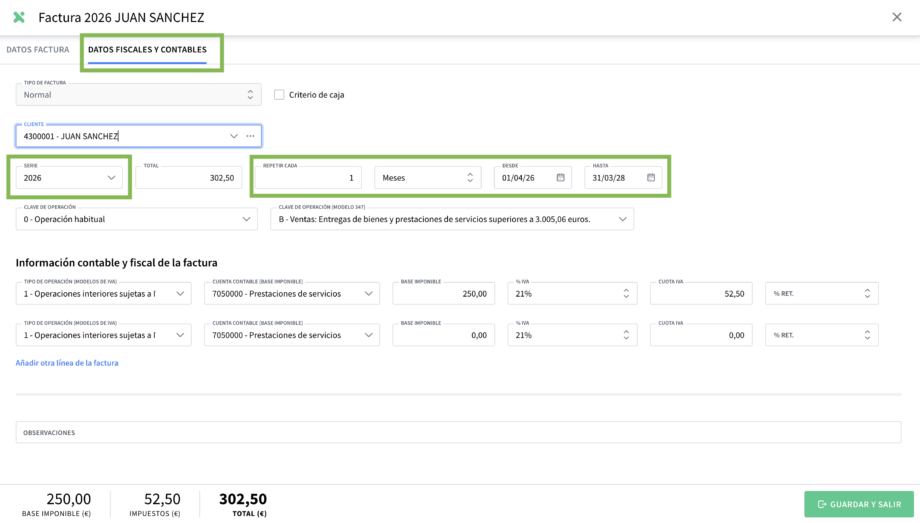Image resolution: width=920 pixels, height=523 pixels.
Task: Open the Desde date calendar picker
Action: click(560, 178)
